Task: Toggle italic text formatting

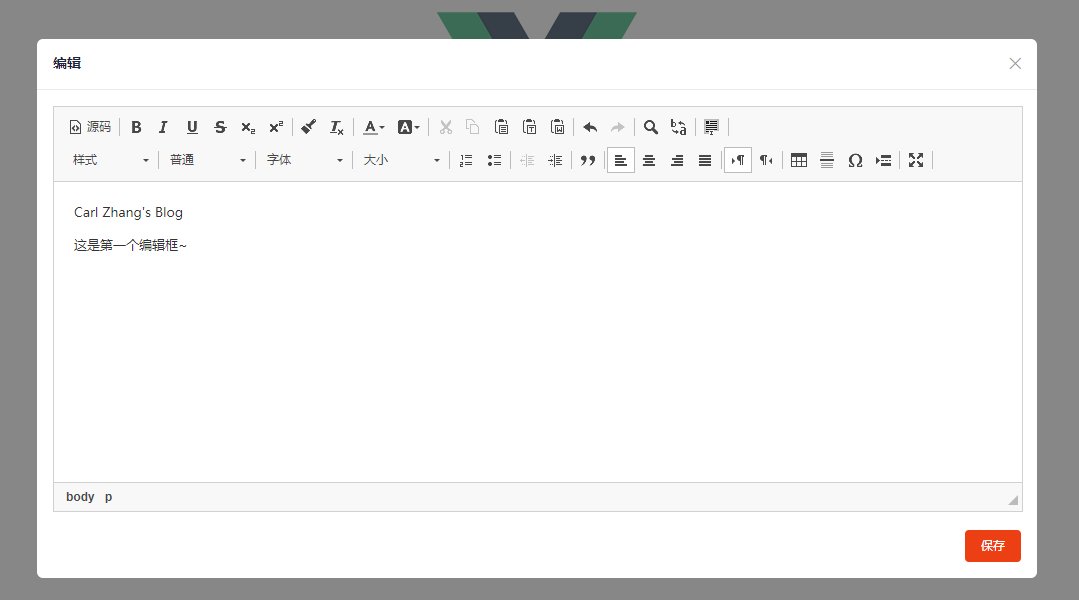Action: point(164,127)
